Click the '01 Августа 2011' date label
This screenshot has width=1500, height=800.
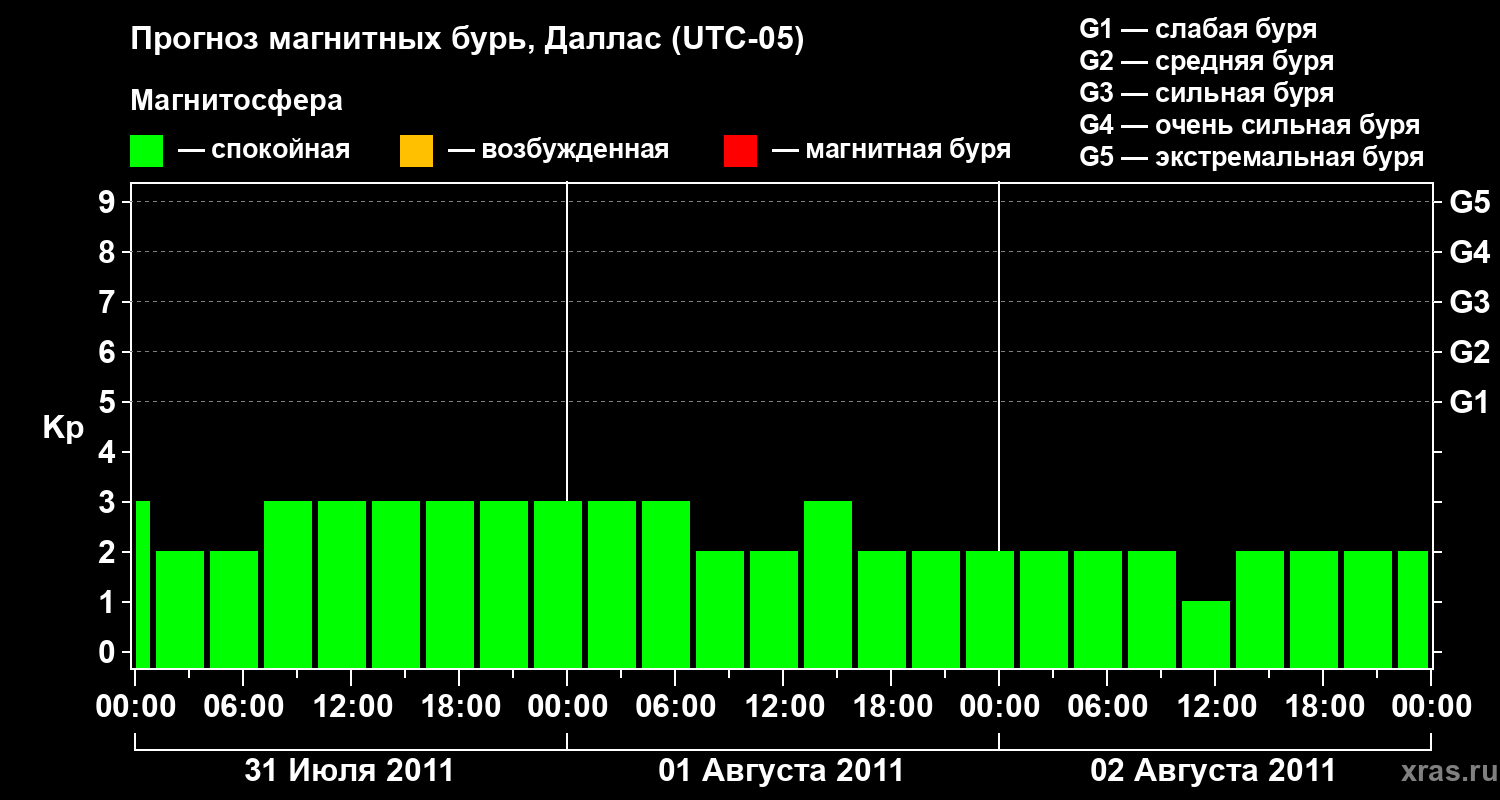pyautogui.click(x=781, y=771)
